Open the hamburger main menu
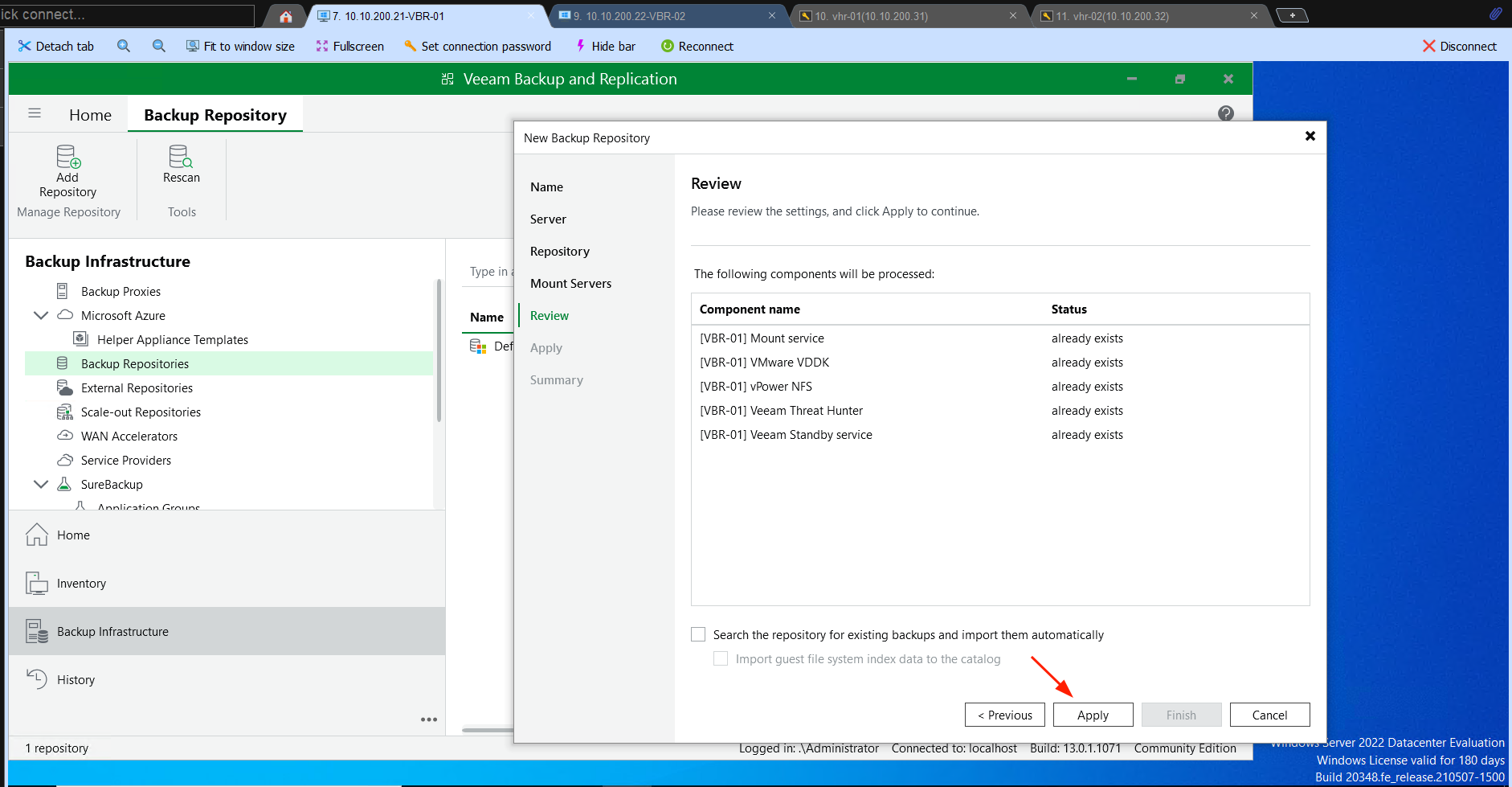The width and height of the screenshot is (1512, 787). point(35,113)
